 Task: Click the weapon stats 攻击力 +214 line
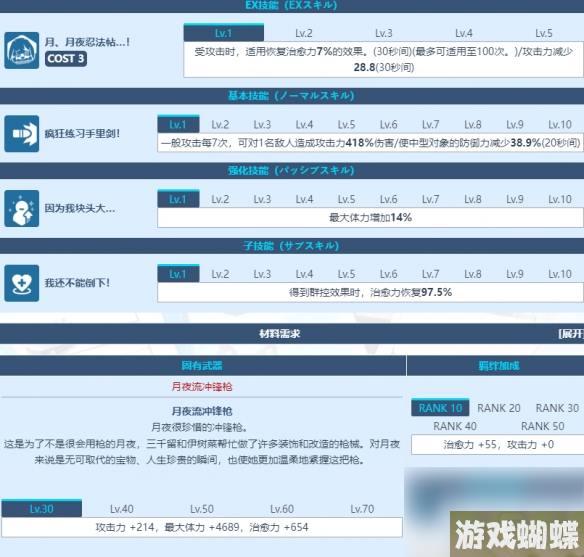(202, 527)
